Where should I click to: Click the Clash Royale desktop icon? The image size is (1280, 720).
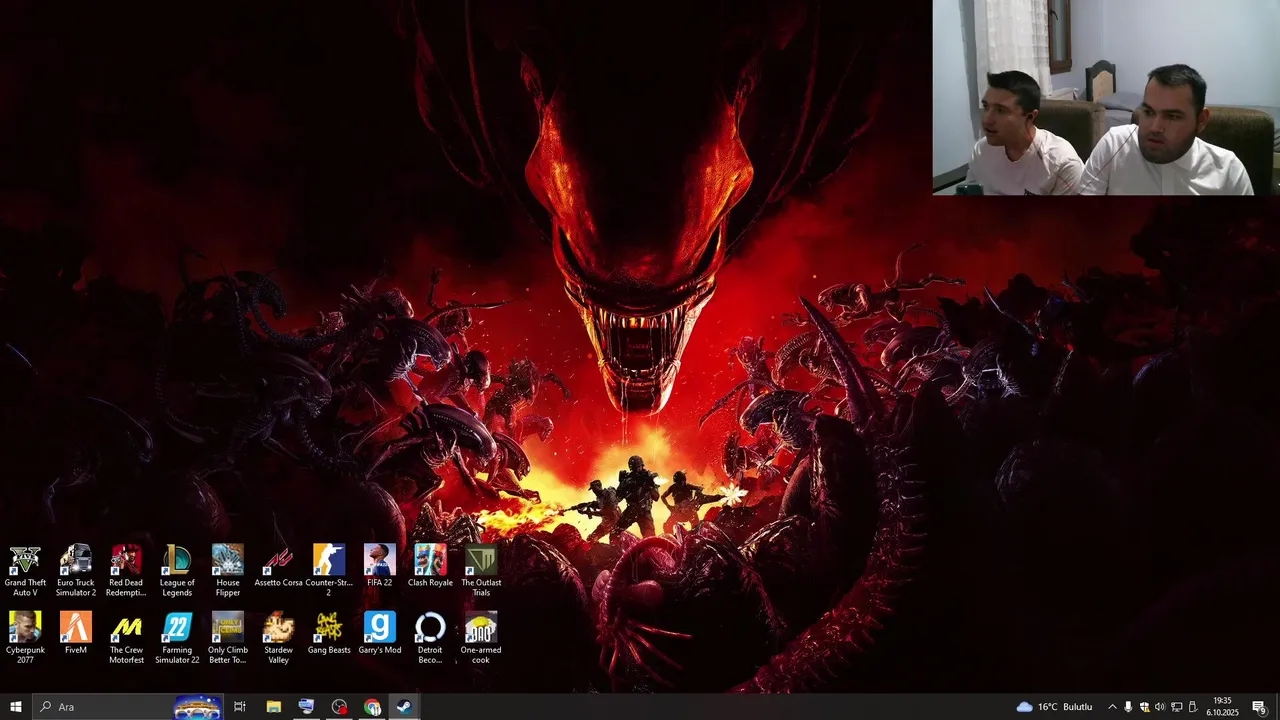(430, 566)
